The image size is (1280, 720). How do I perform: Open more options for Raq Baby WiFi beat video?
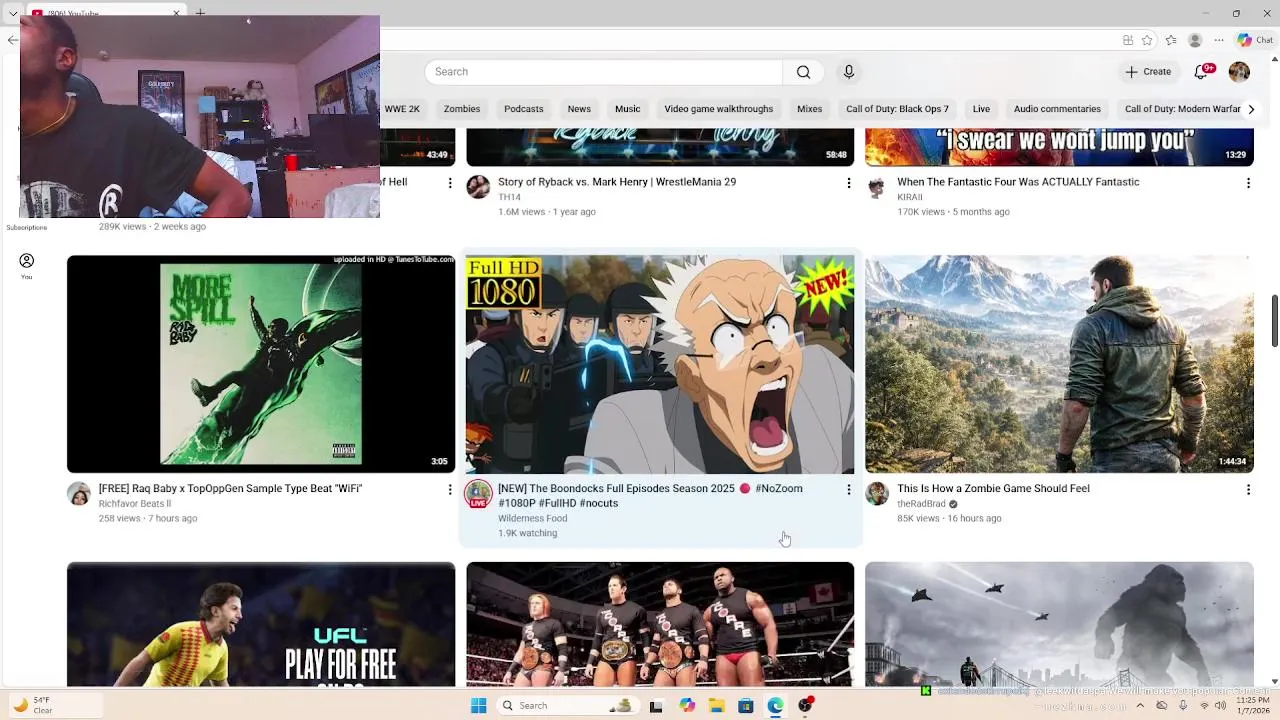pyautogui.click(x=450, y=489)
